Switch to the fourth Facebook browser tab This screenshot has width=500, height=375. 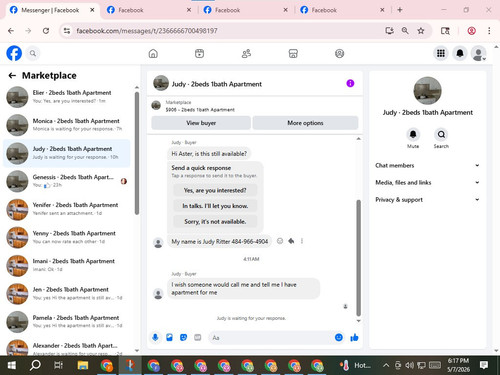click(x=342, y=10)
